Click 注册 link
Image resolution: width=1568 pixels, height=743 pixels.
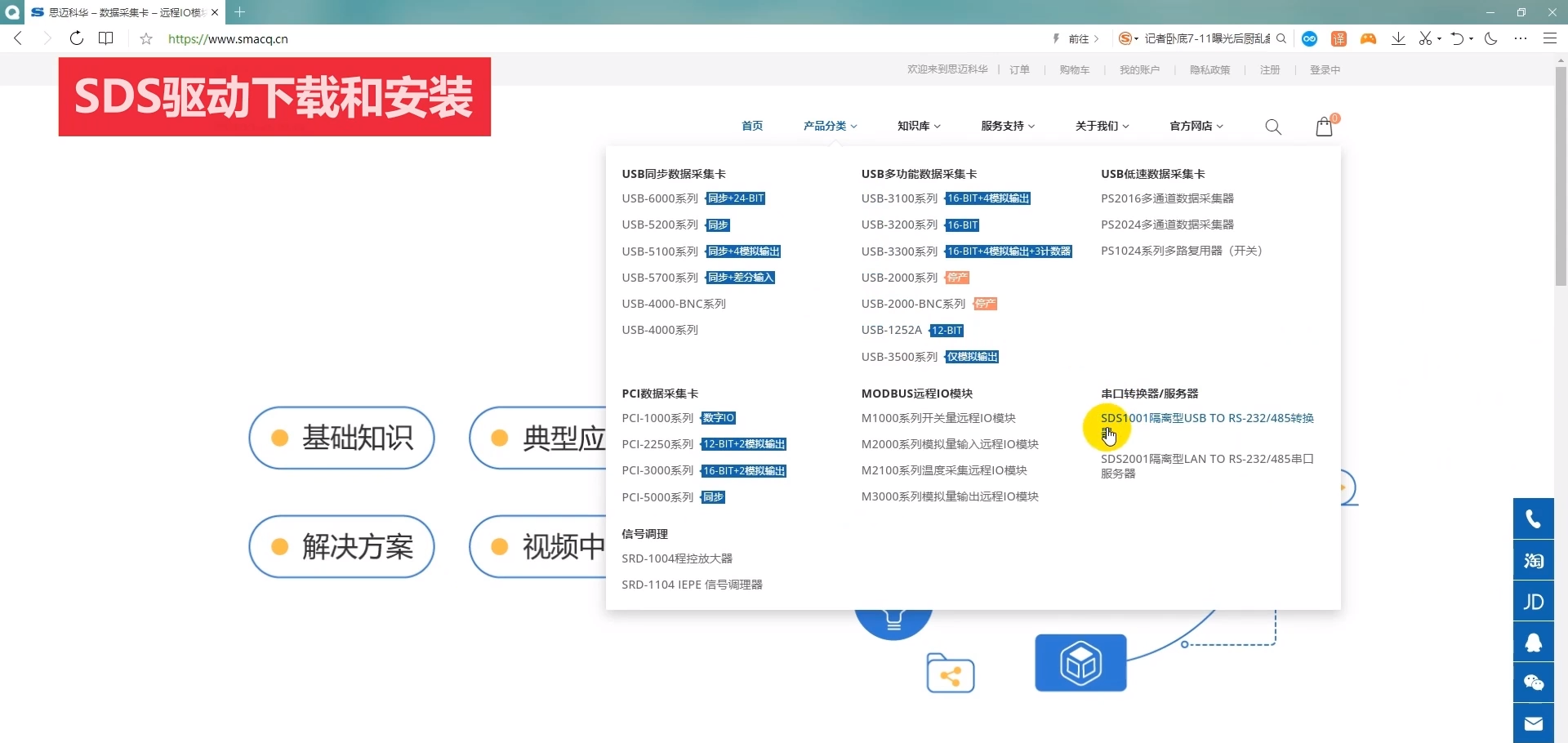(1270, 70)
